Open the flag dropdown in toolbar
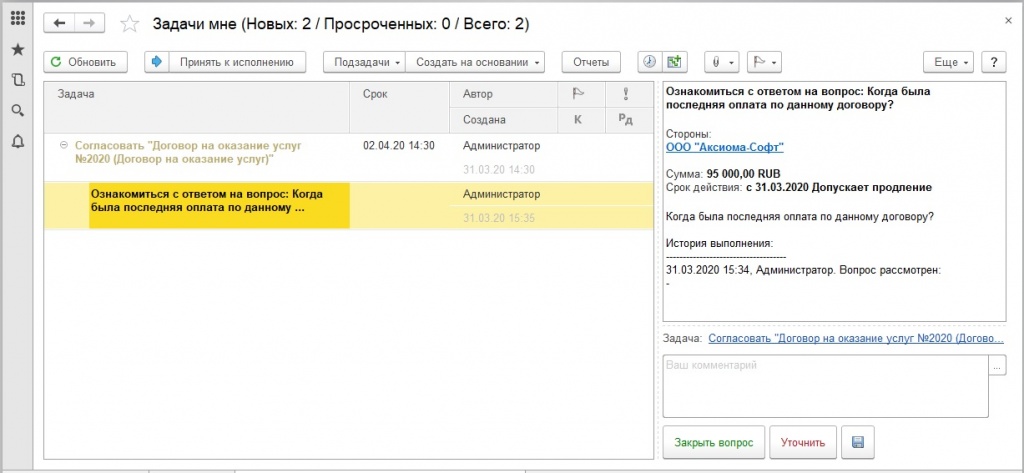Image resolution: width=1024 pixels, height=473 pixels. [x=764, y=62]
